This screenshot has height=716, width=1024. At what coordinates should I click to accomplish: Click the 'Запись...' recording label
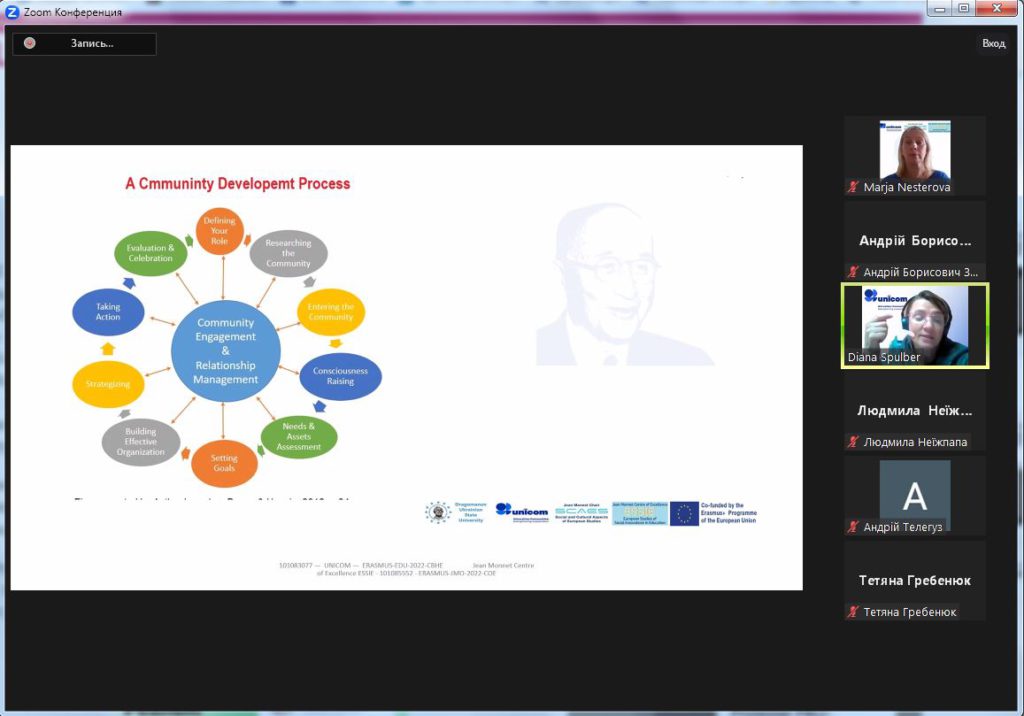tap(92, 43)
